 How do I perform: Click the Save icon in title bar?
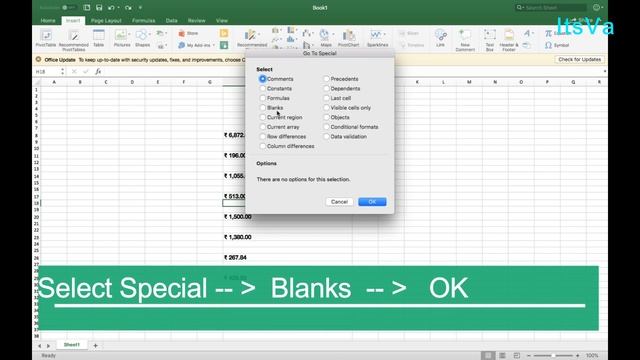(99, 7)
